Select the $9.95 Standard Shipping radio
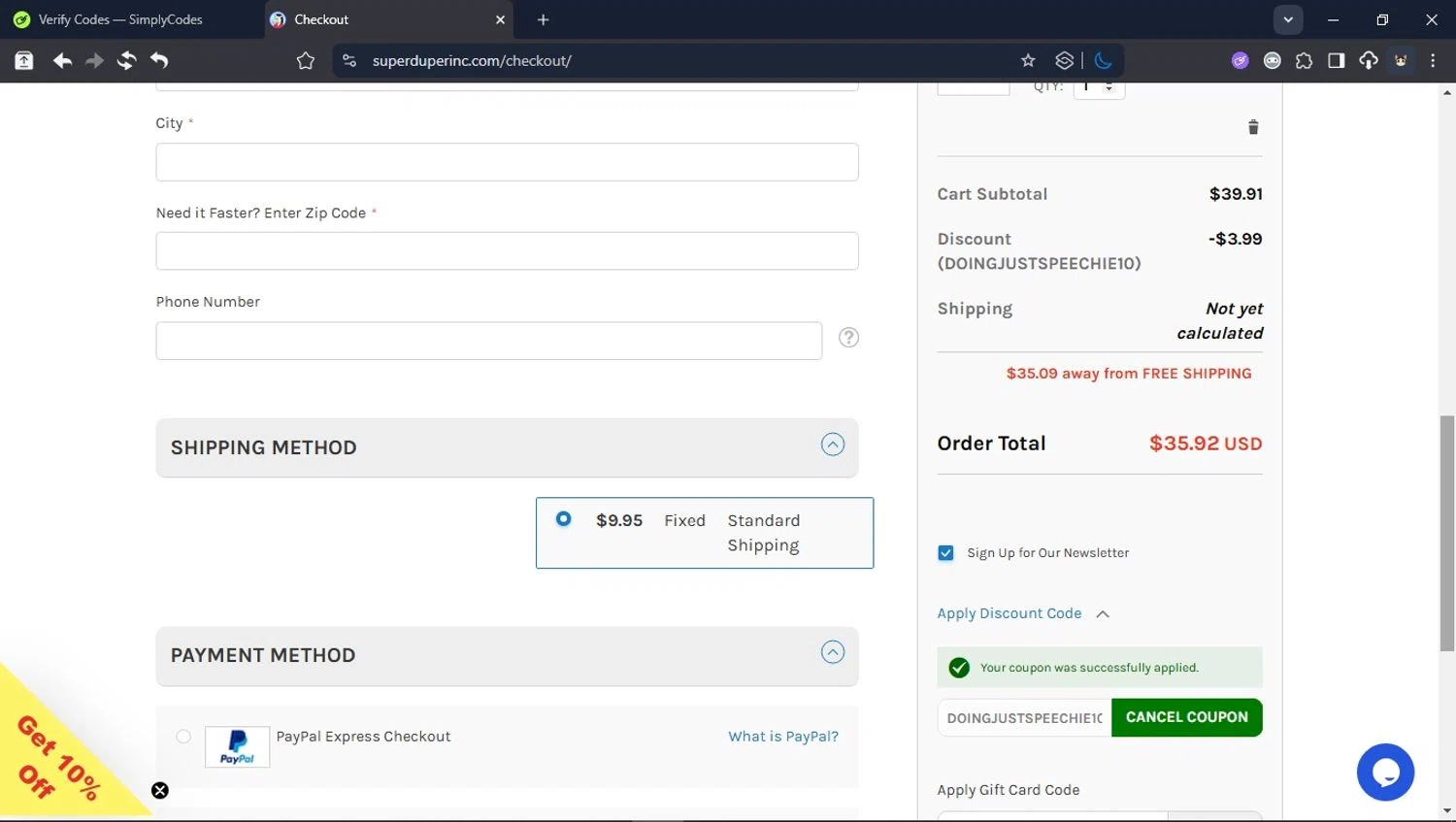 563,519
